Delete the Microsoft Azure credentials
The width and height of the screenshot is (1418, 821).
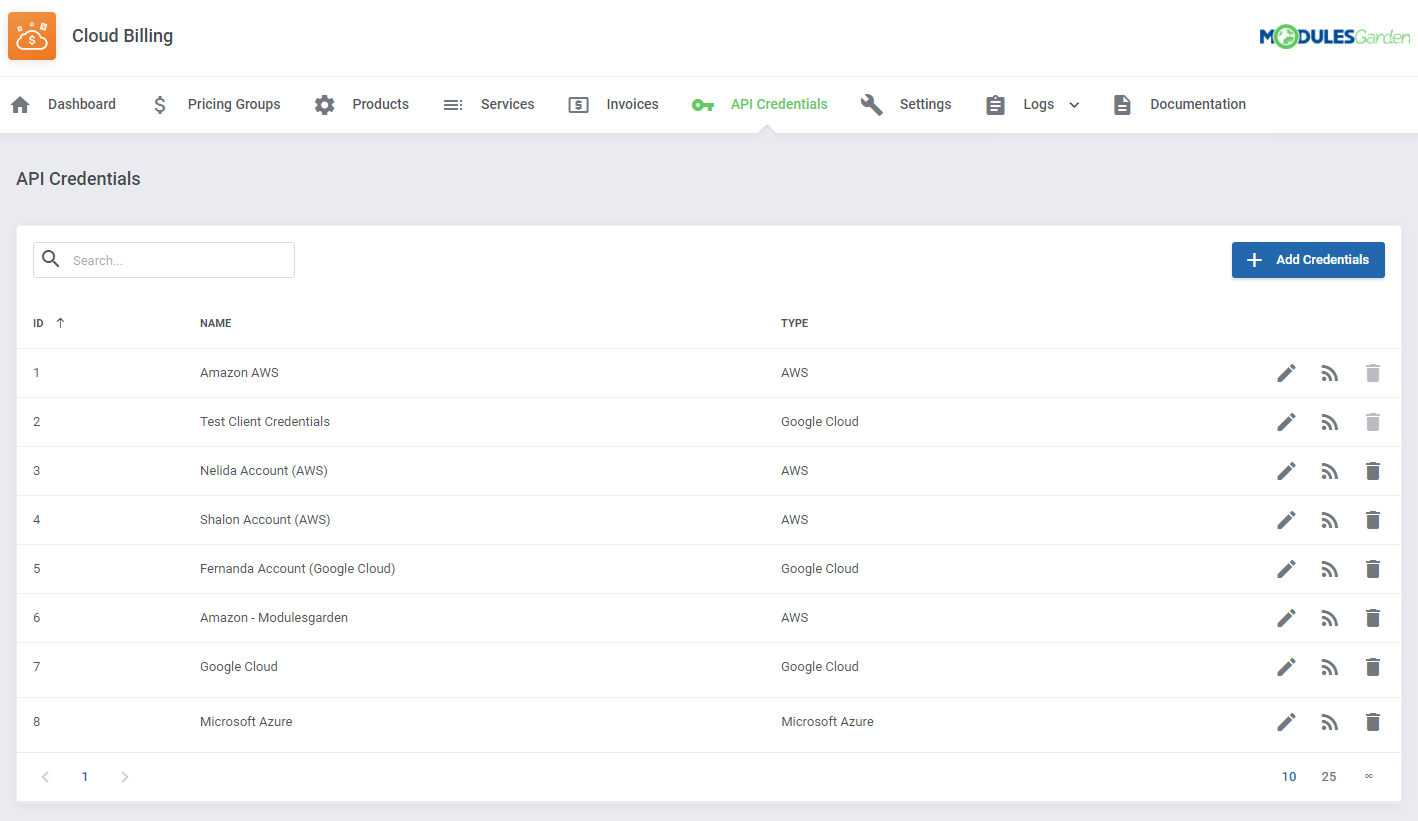tap(1372, 722)
